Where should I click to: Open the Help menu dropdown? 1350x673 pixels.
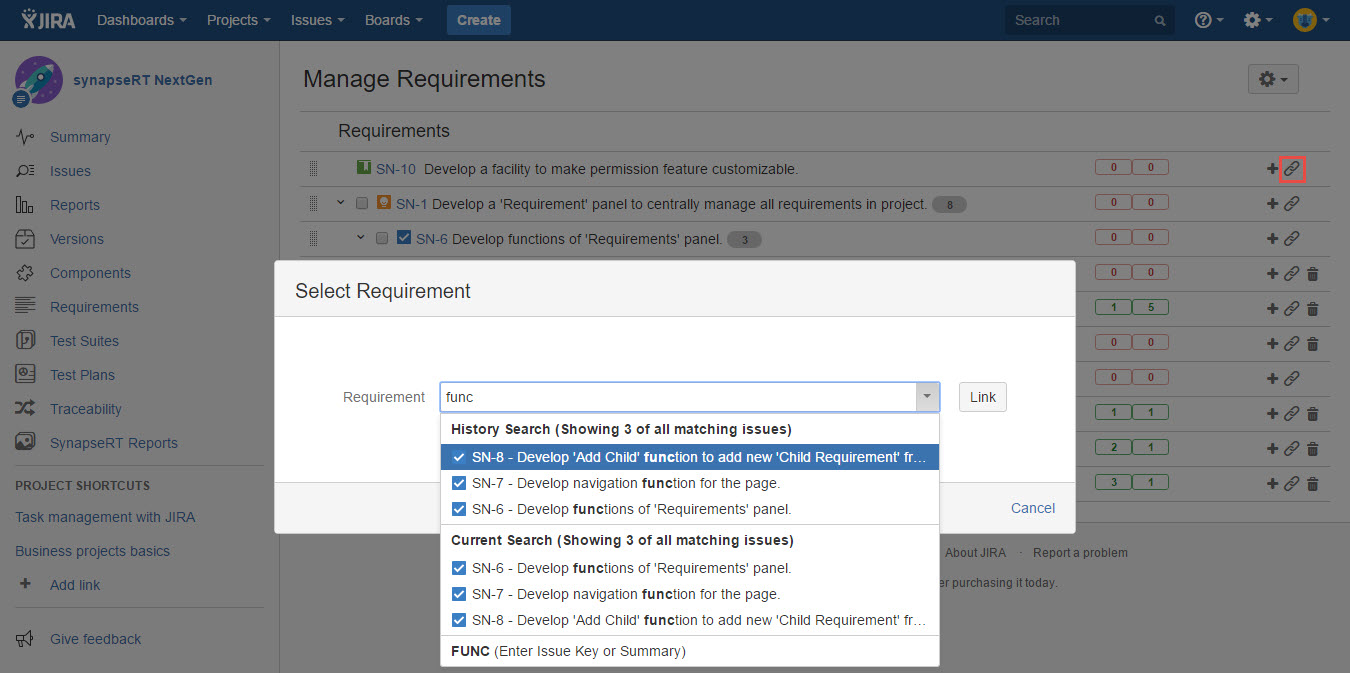click(x=1209, y=20)
